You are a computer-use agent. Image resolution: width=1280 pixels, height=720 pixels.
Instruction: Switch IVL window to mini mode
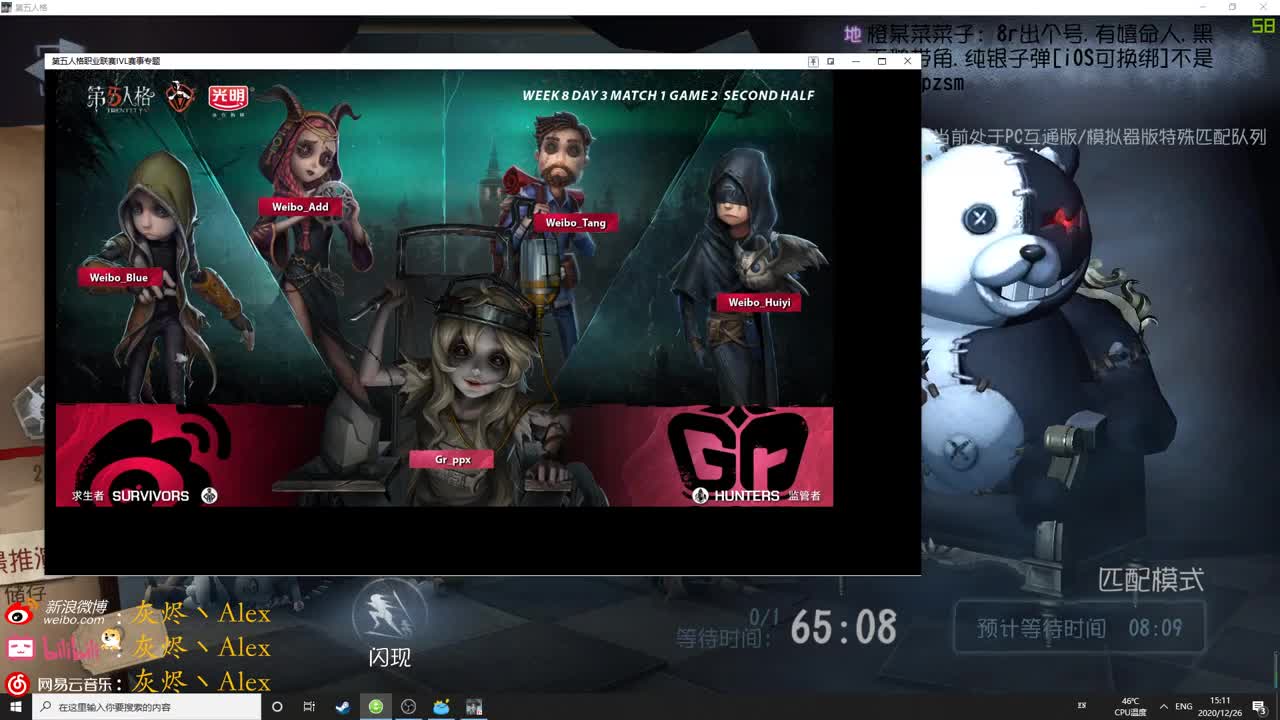831,61
